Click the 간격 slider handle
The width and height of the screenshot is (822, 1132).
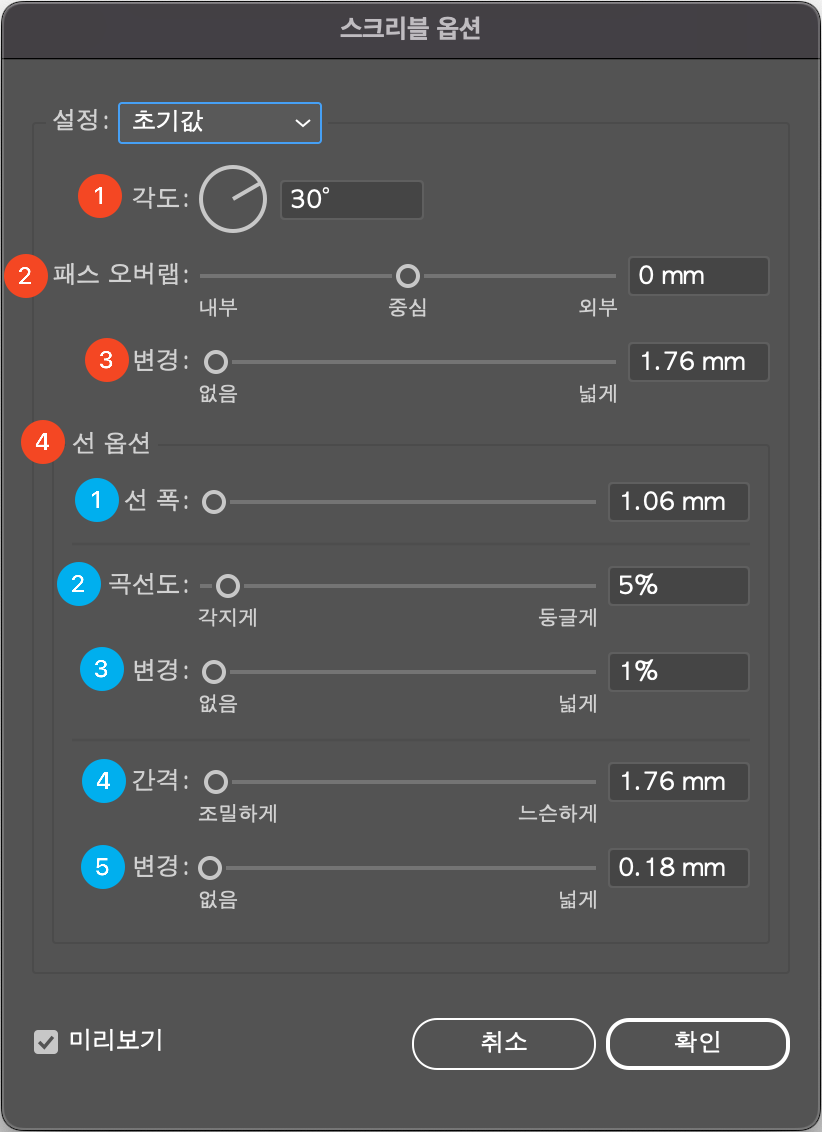tap(215, 781)
